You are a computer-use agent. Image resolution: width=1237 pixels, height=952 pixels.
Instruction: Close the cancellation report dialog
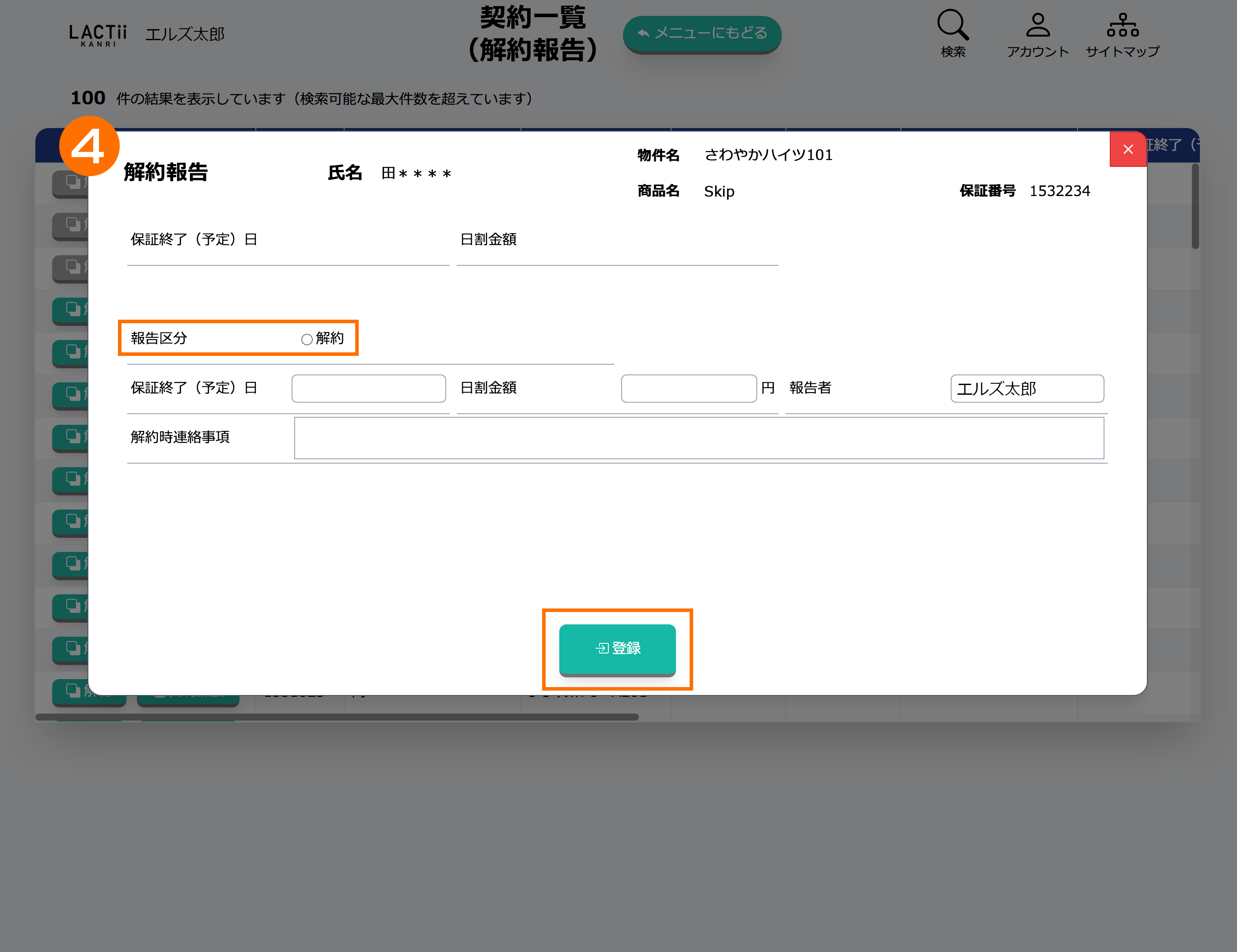pyautogui.click(x=1128, y=149)
